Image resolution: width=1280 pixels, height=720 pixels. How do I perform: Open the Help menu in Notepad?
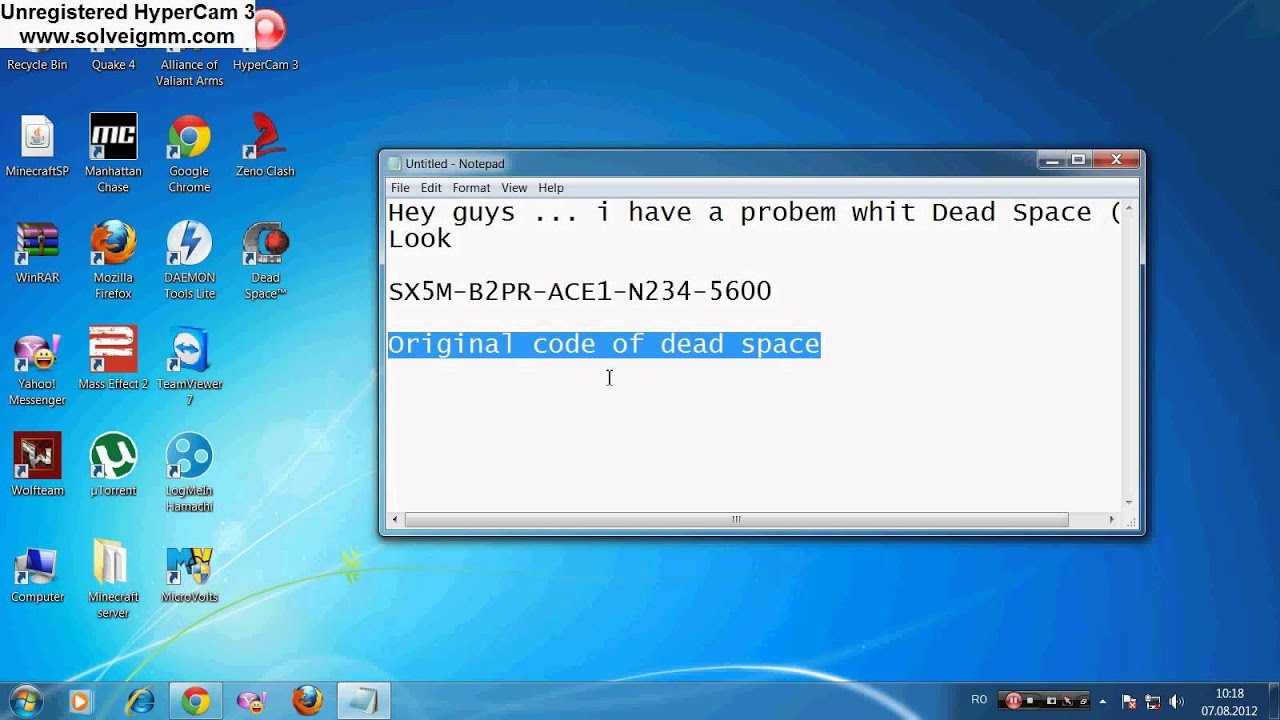tap(551, 188)
